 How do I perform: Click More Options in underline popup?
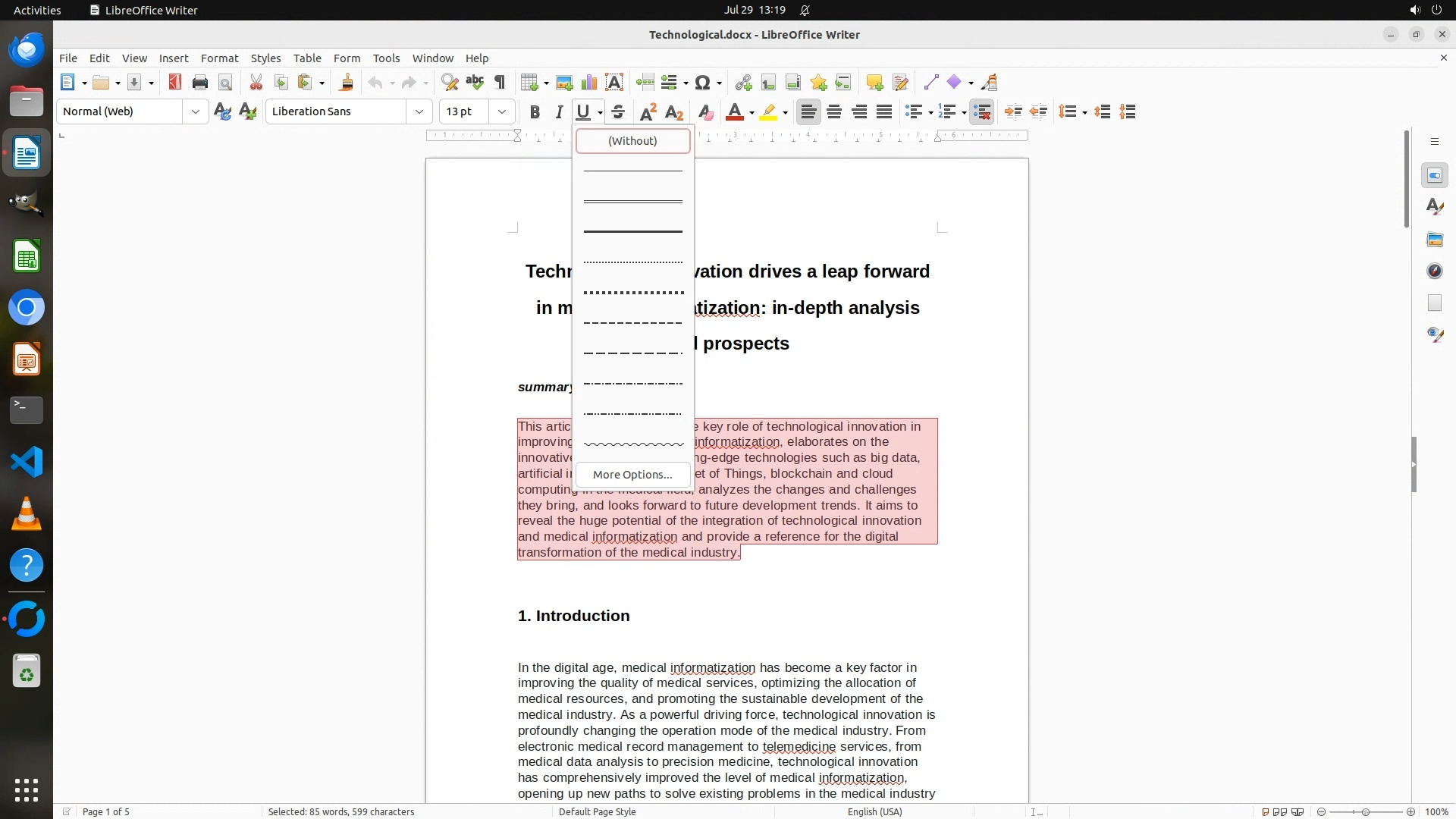point(632,475)
